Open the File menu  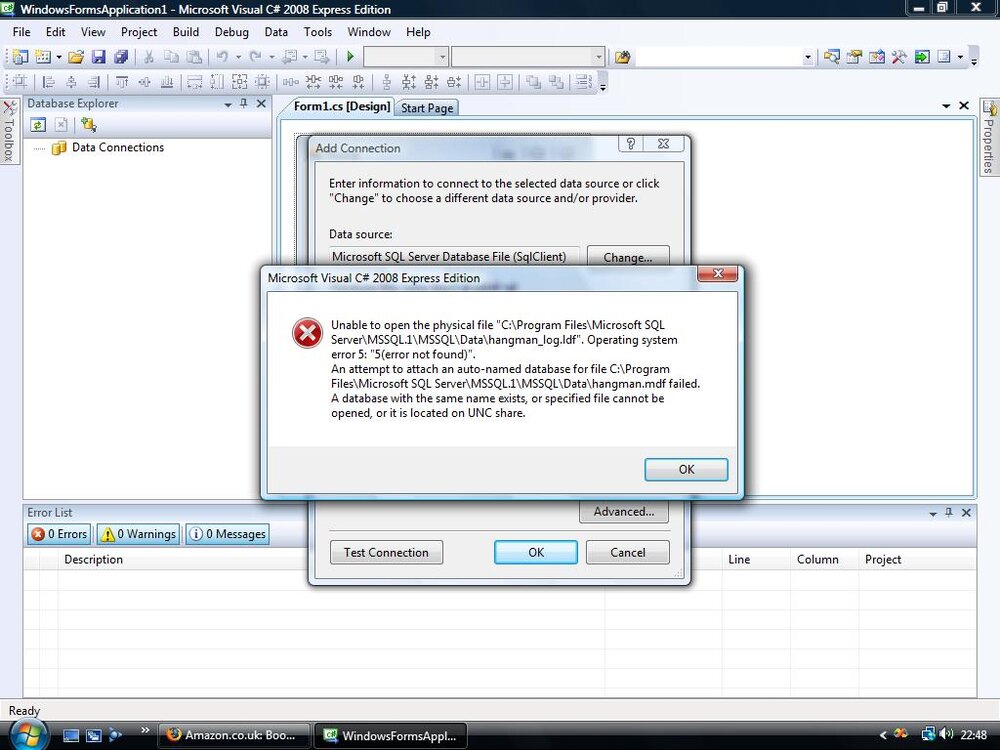click(21, 32)
